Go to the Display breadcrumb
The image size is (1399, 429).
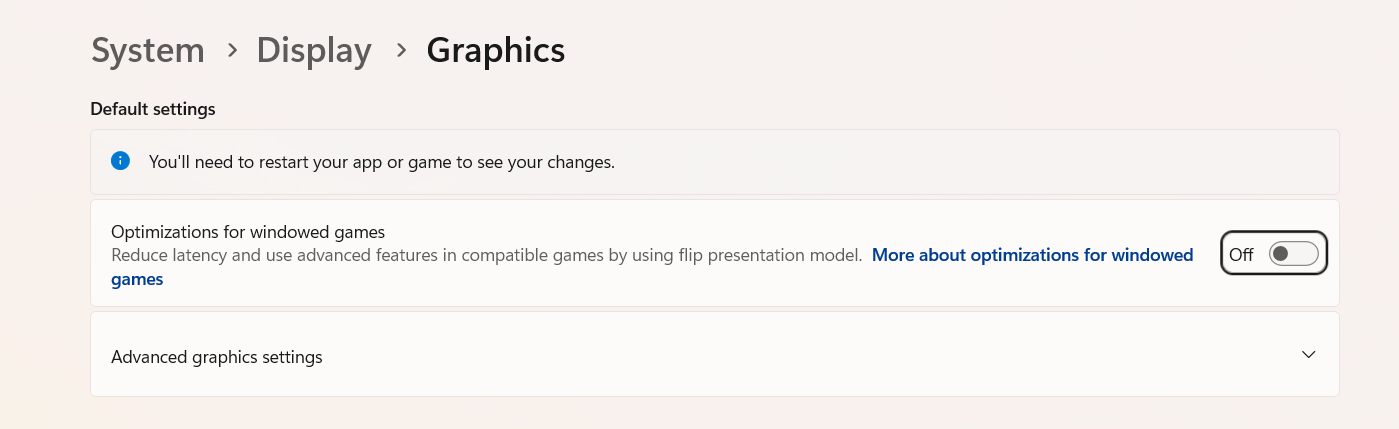point(314,50)
